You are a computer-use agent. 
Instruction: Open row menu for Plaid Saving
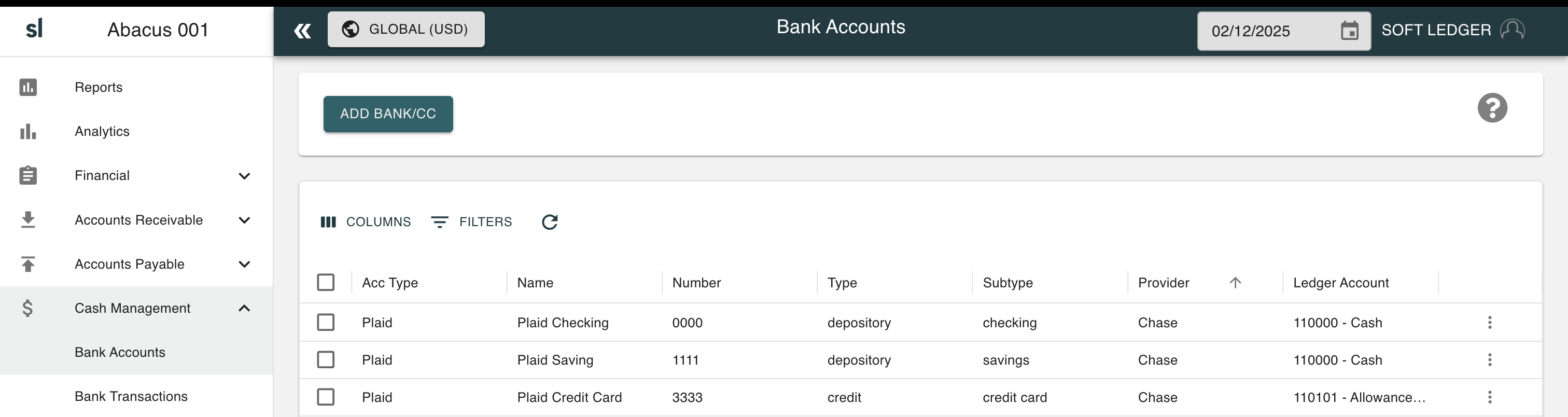click(x=1490, y=360)
